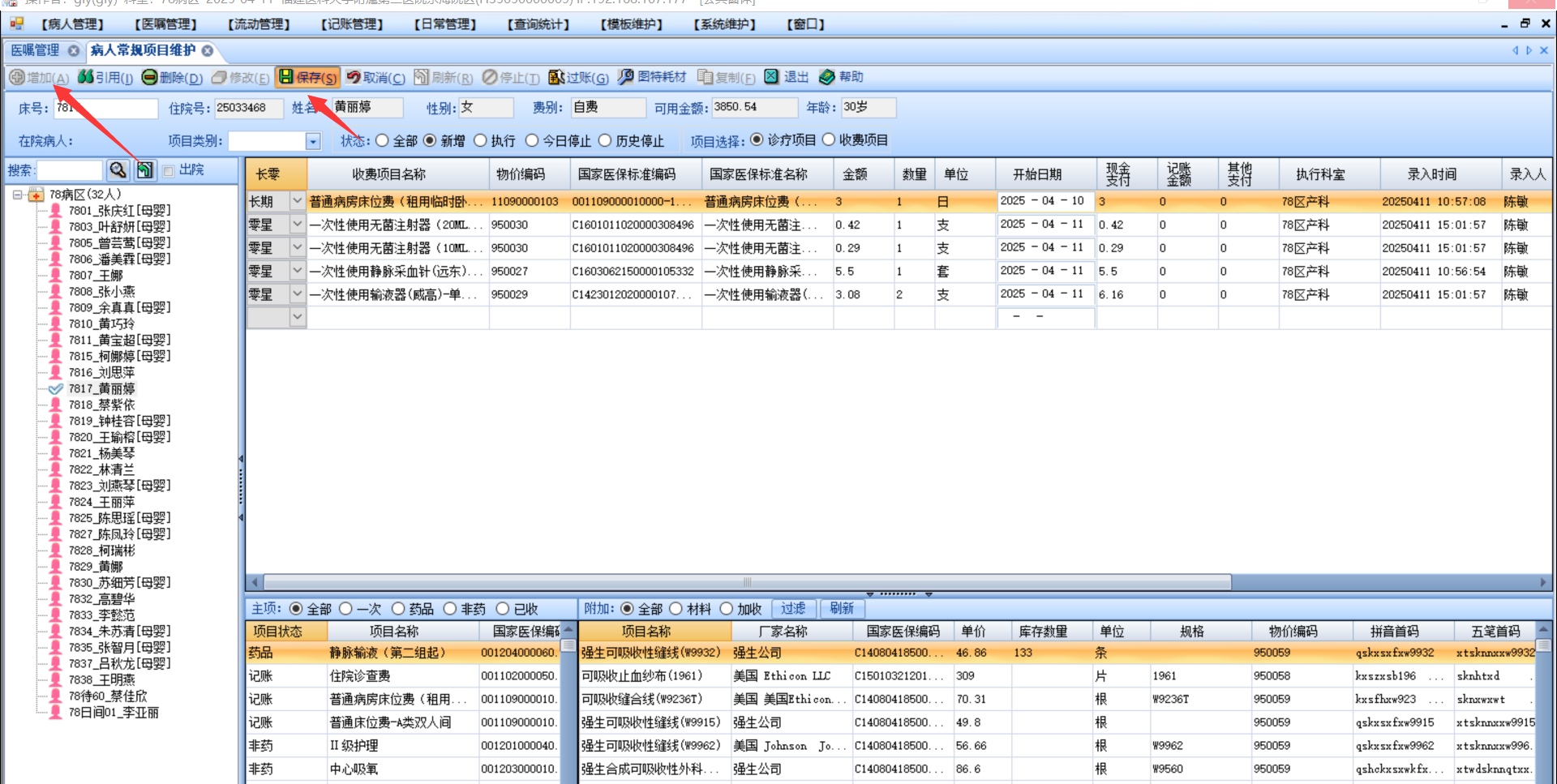Screen dimensions: 1557x784
Task: Open 零星 dropdown for 注射器(20ML) row
Action: [x=298, y=225]
